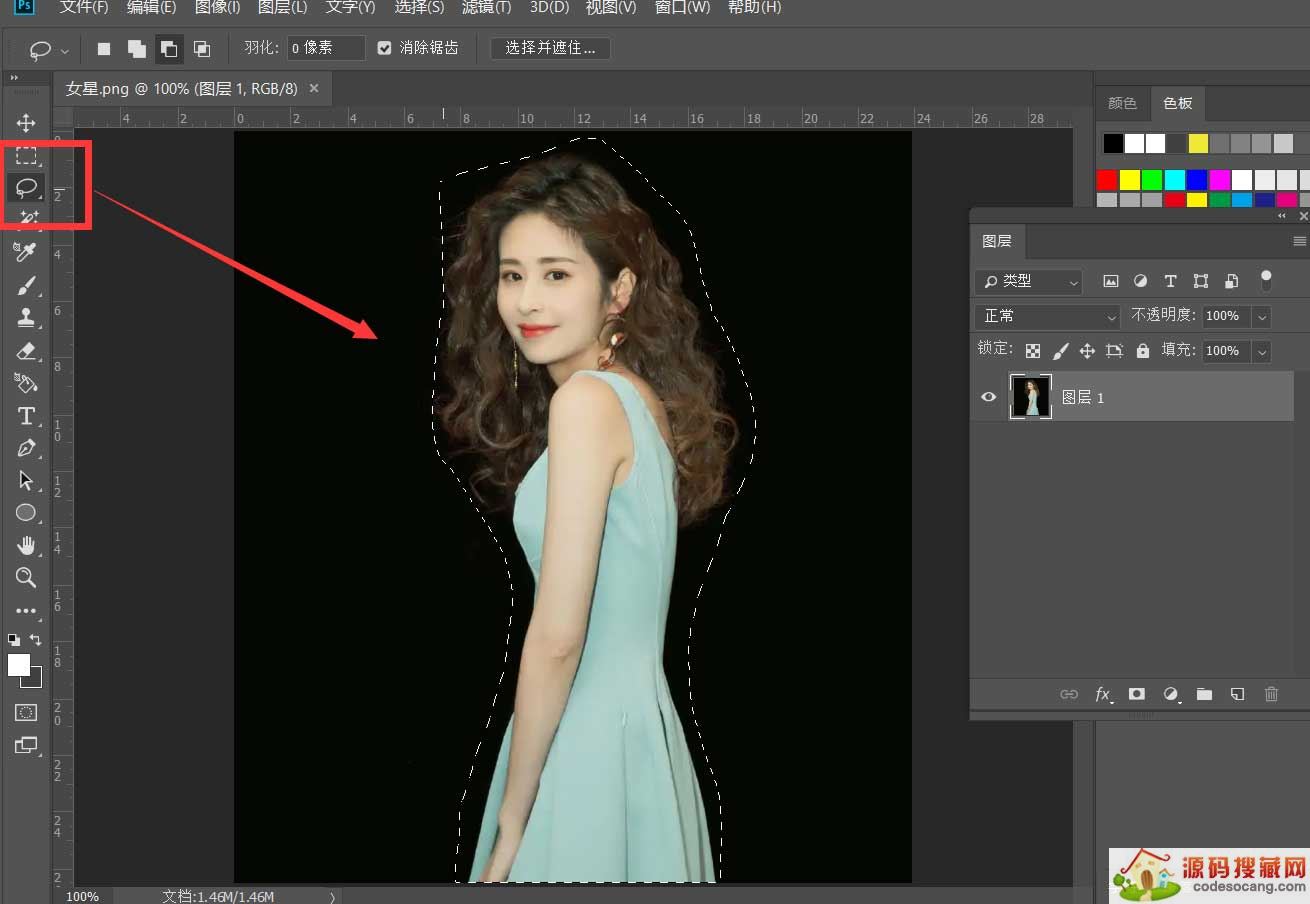1310x904 pixels.
Task: Switch to the 颜色 tab
Action: [1123, 103]
